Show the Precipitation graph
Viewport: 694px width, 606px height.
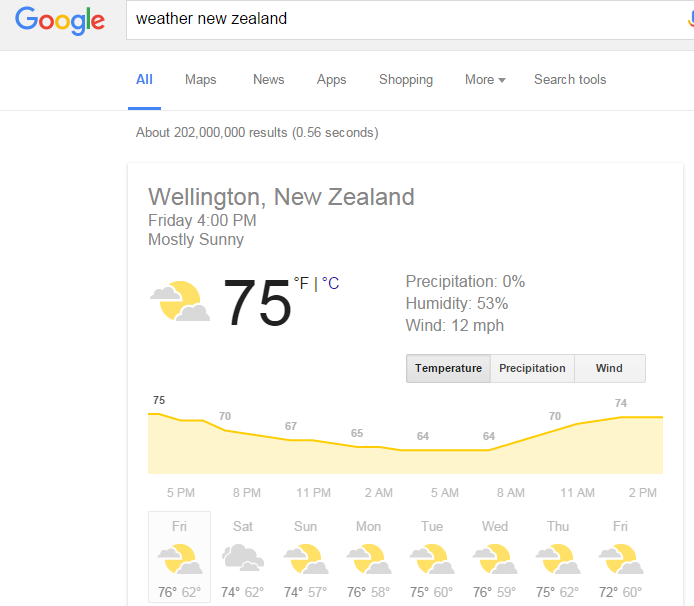coord(532,368)
